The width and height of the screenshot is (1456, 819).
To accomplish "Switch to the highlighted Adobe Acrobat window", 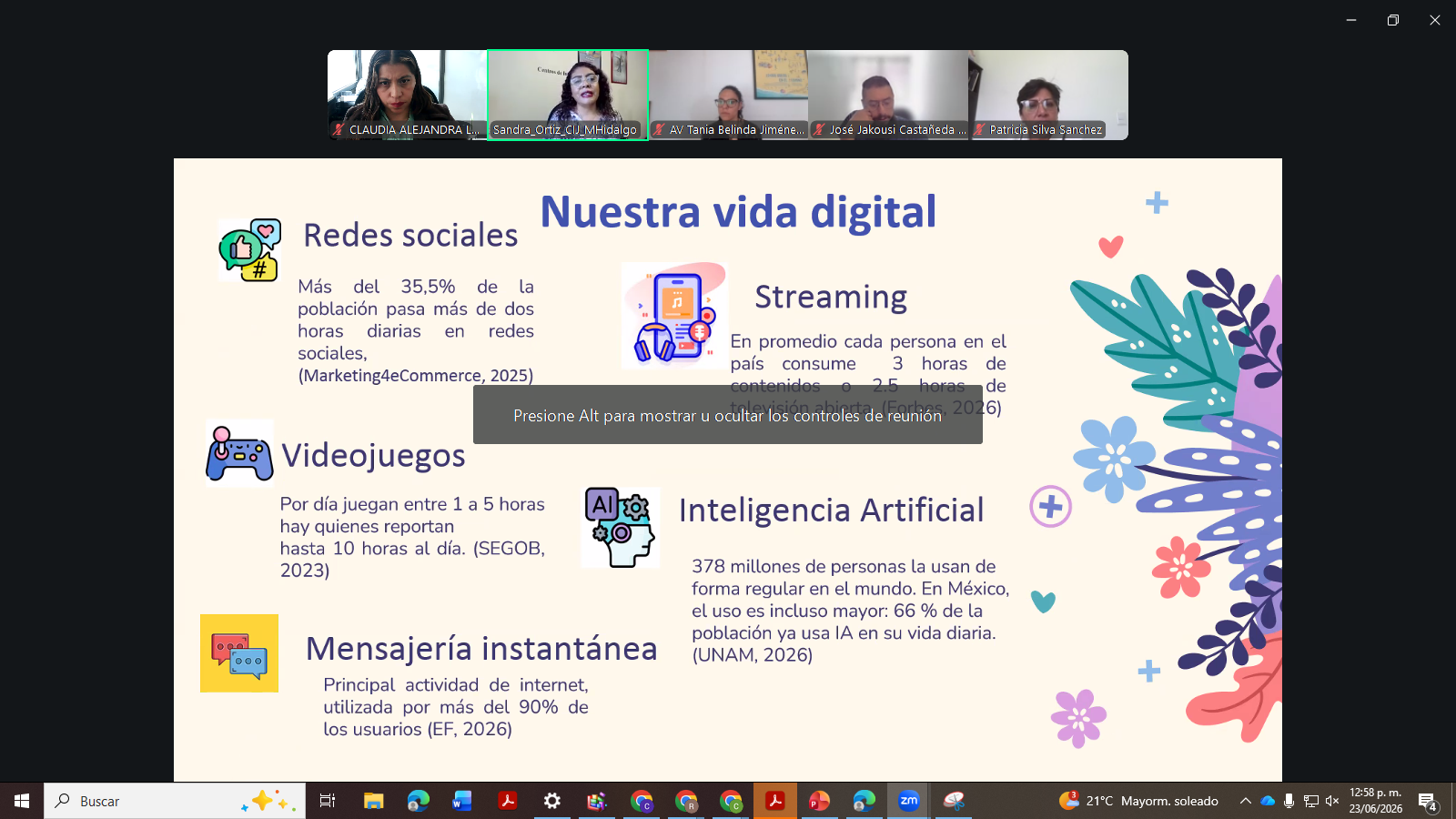I will 775,801.
